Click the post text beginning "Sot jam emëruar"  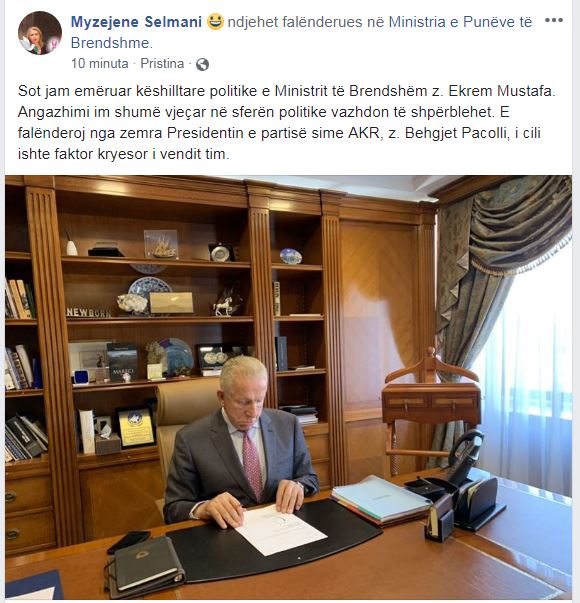tap(287, 122)
